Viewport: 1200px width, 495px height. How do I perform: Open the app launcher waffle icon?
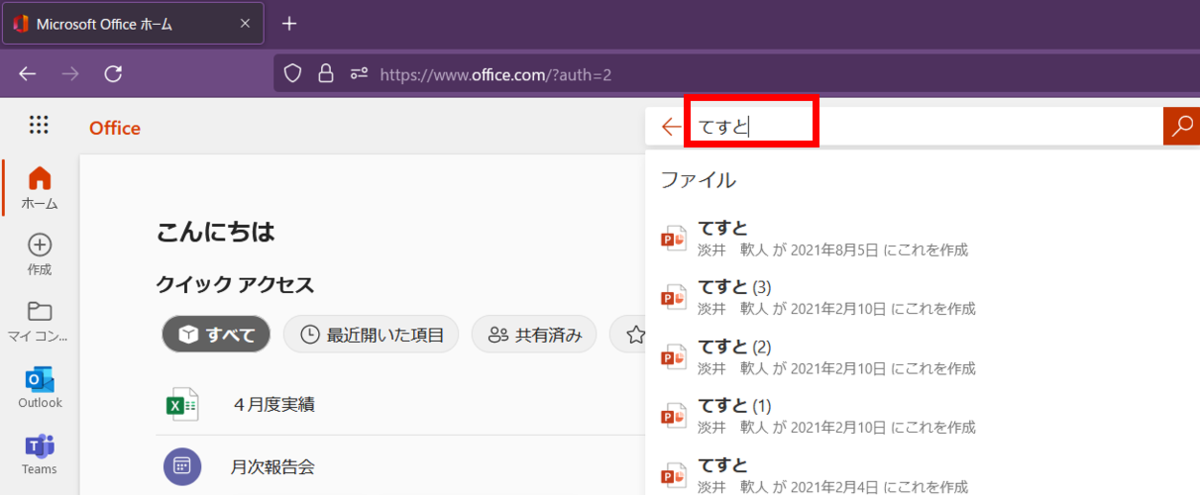[39, 125]
